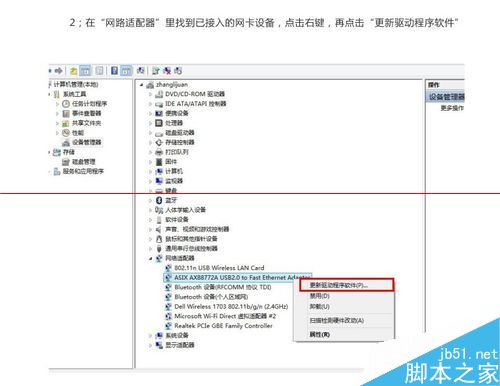Click the up-one-level folder toolbar icon
This screenshot has width=500, height=386.
(x=73, y=71)
